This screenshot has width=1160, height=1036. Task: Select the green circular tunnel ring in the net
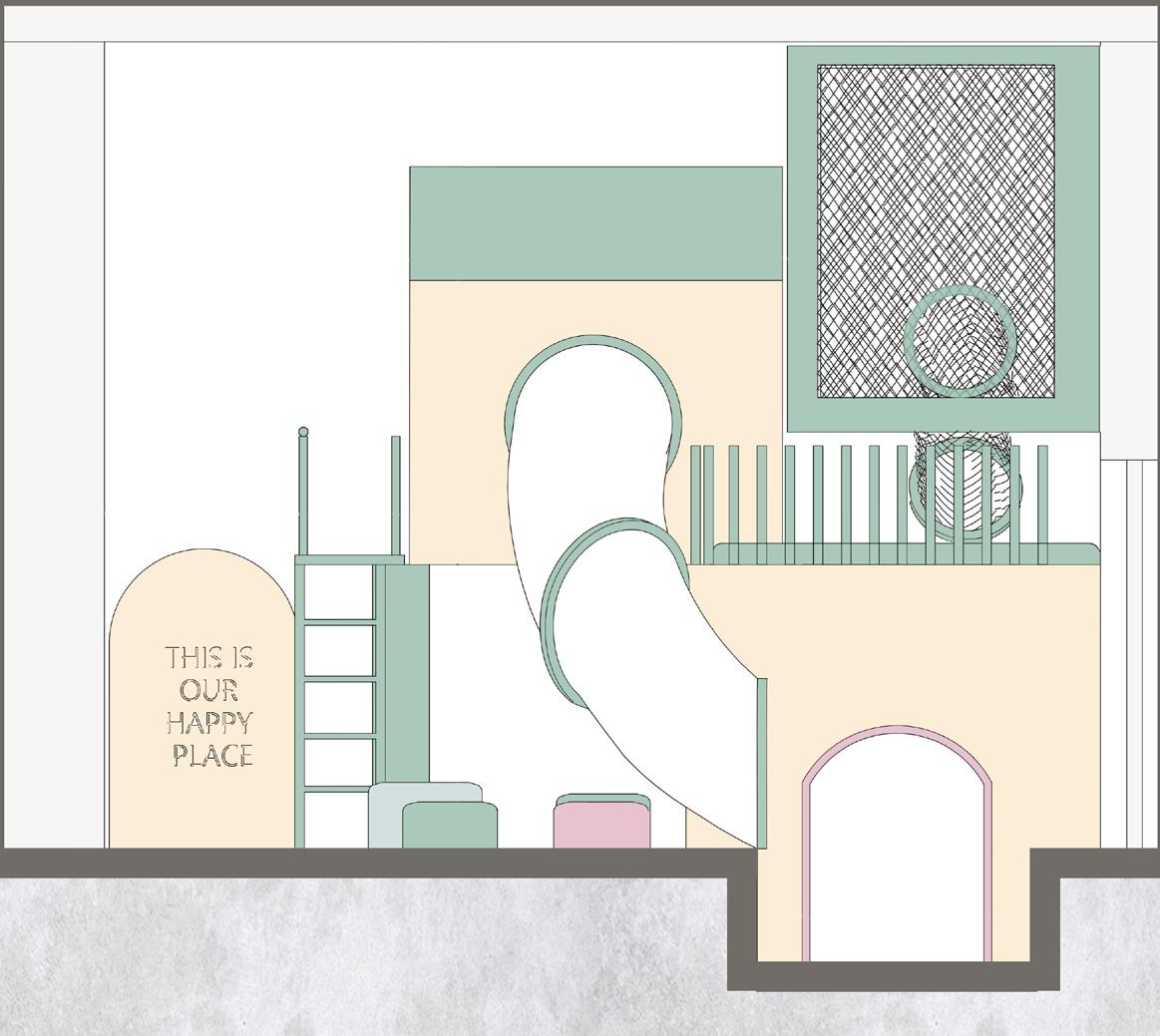tap(960, 340)
